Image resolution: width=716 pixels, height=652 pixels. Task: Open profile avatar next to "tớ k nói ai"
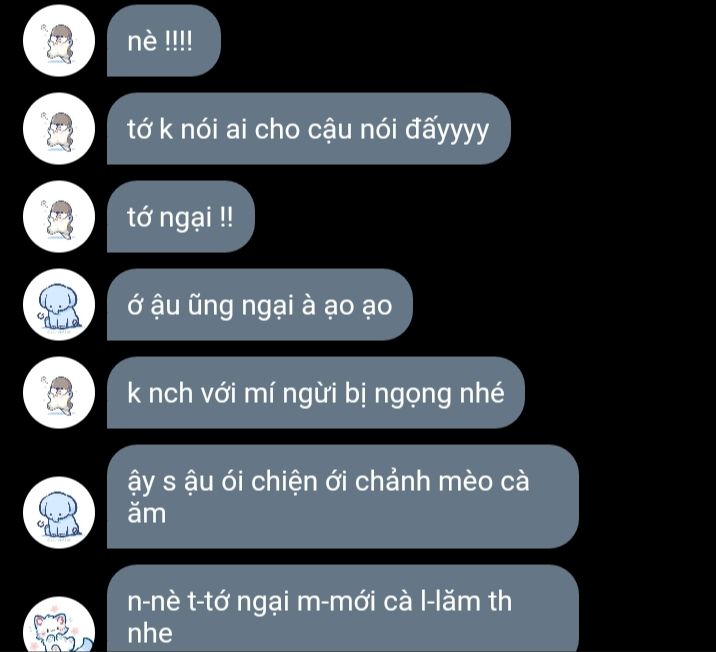point(59,129)
